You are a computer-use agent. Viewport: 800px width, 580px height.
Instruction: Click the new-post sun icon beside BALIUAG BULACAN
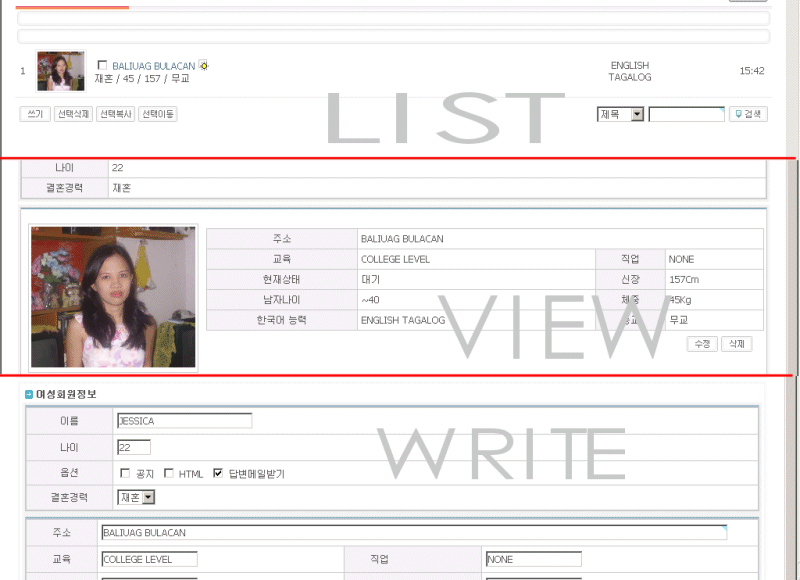(204, 65)
